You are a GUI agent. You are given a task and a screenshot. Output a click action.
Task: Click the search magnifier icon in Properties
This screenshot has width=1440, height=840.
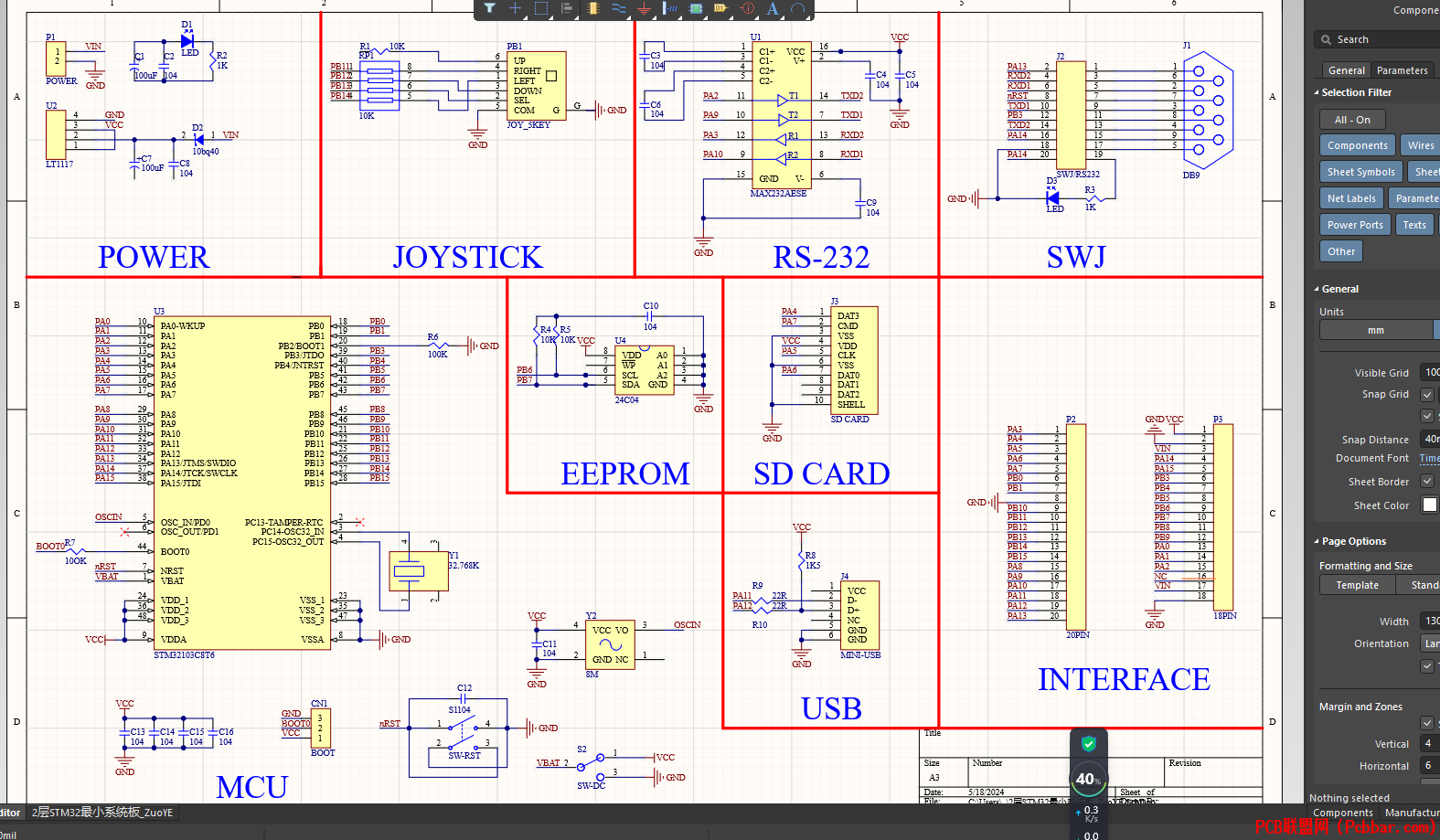coord(1326,39)
